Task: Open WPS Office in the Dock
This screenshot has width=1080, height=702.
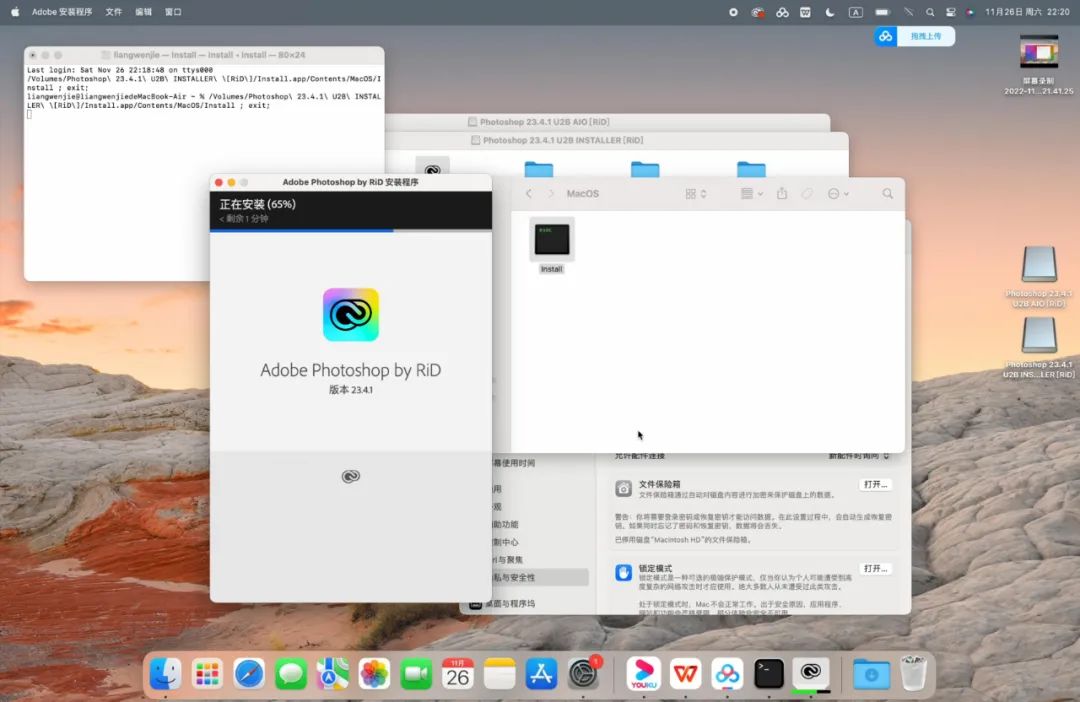Action: point(685,673)
